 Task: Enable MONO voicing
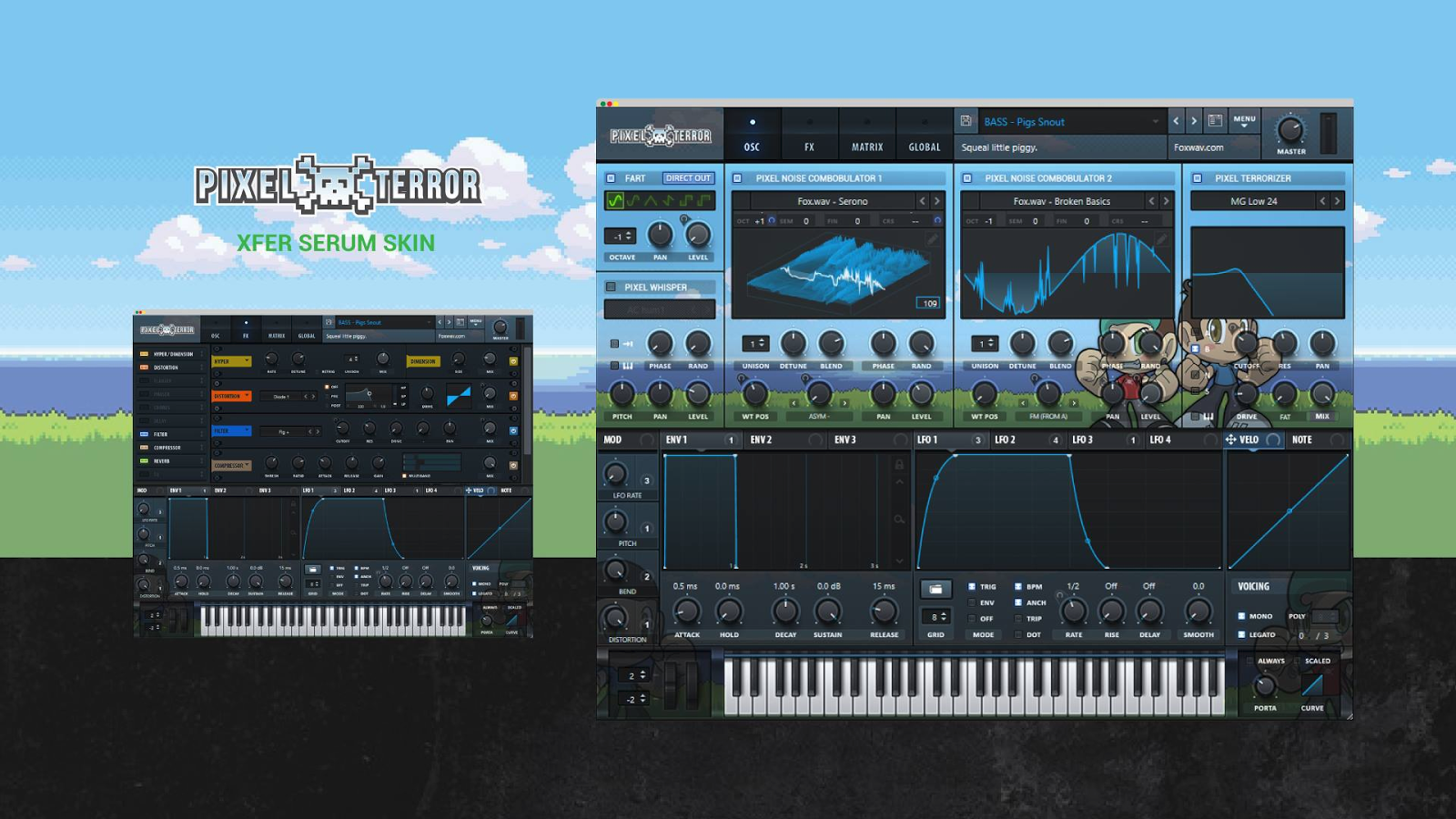coord(1241,615)
